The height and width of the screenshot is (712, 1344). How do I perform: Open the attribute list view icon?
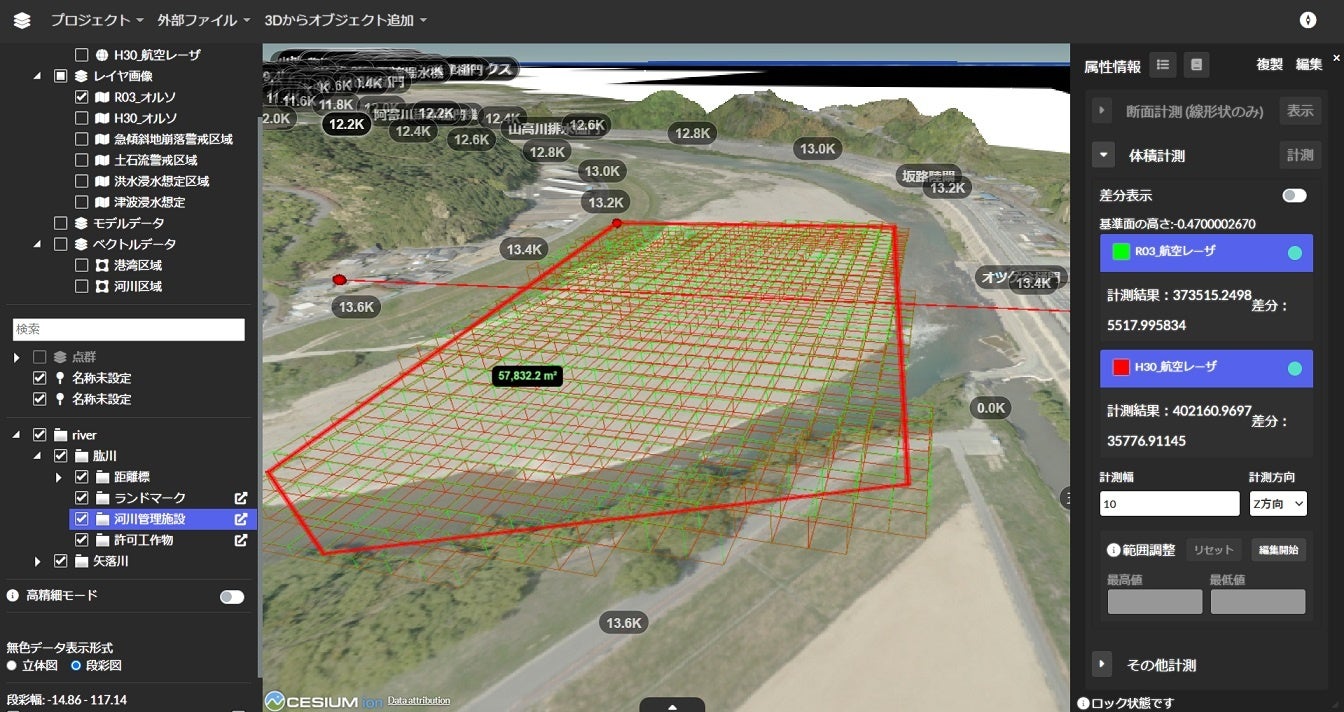1162,65
